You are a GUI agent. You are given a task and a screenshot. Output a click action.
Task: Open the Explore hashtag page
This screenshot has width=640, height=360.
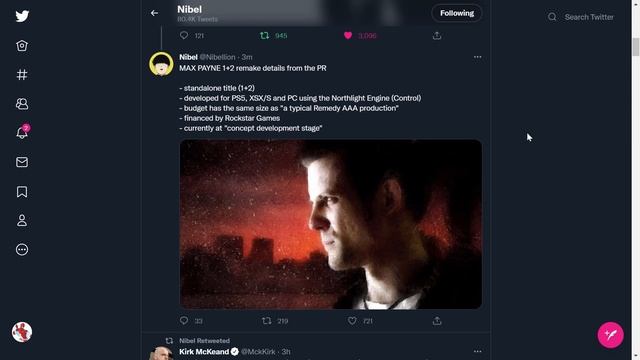coord(22,75)
